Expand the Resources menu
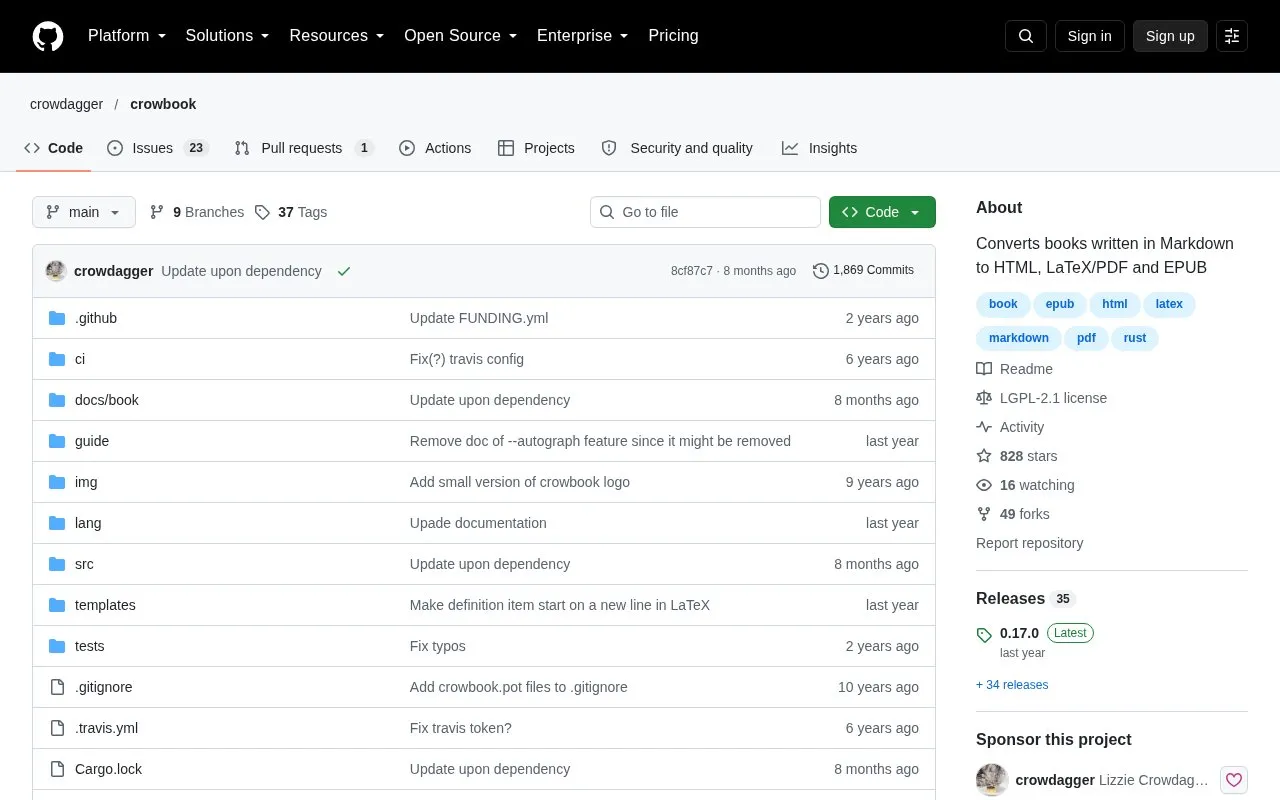1280x800 pixels. tap(337, 36)
